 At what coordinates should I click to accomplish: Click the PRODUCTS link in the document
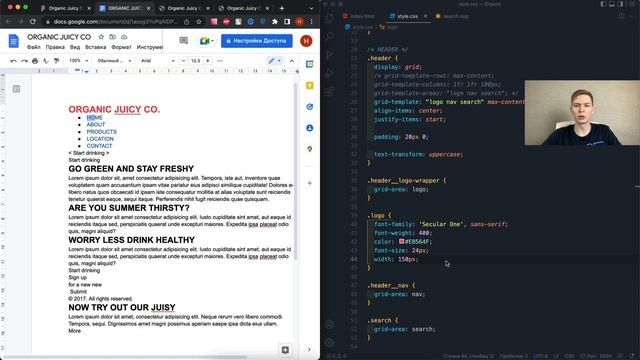(102, 132)
